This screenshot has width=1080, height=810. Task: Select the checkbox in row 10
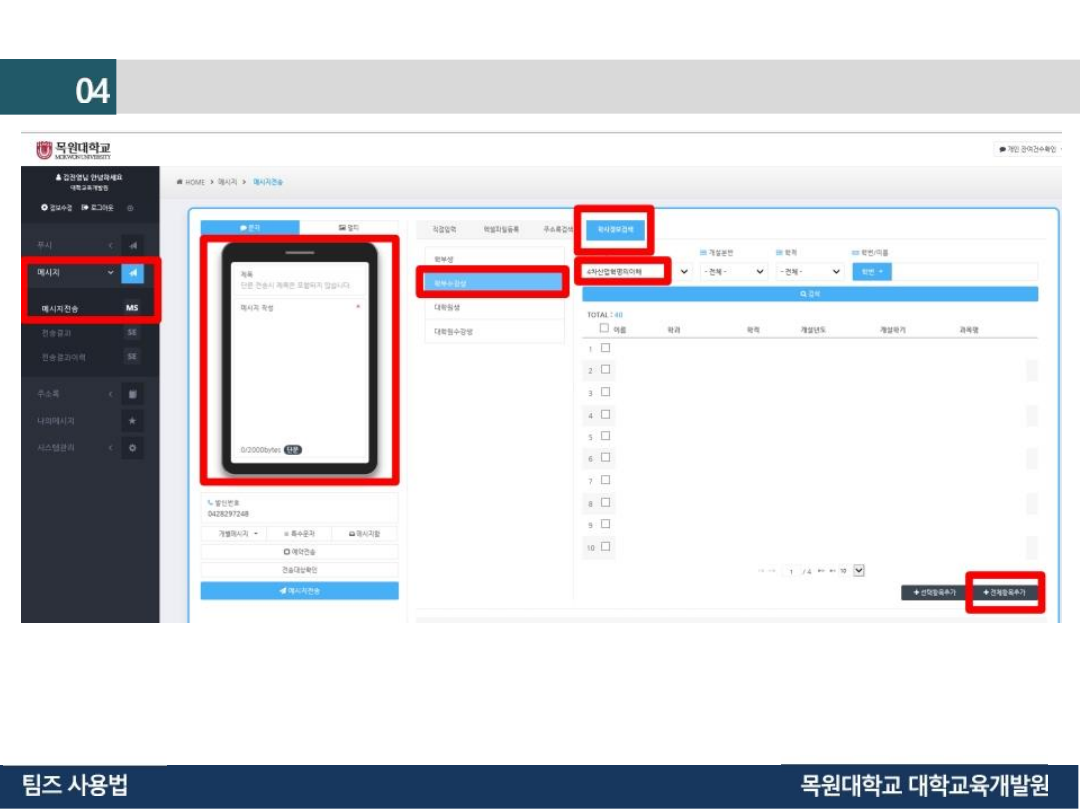click(x=605, y=547)
